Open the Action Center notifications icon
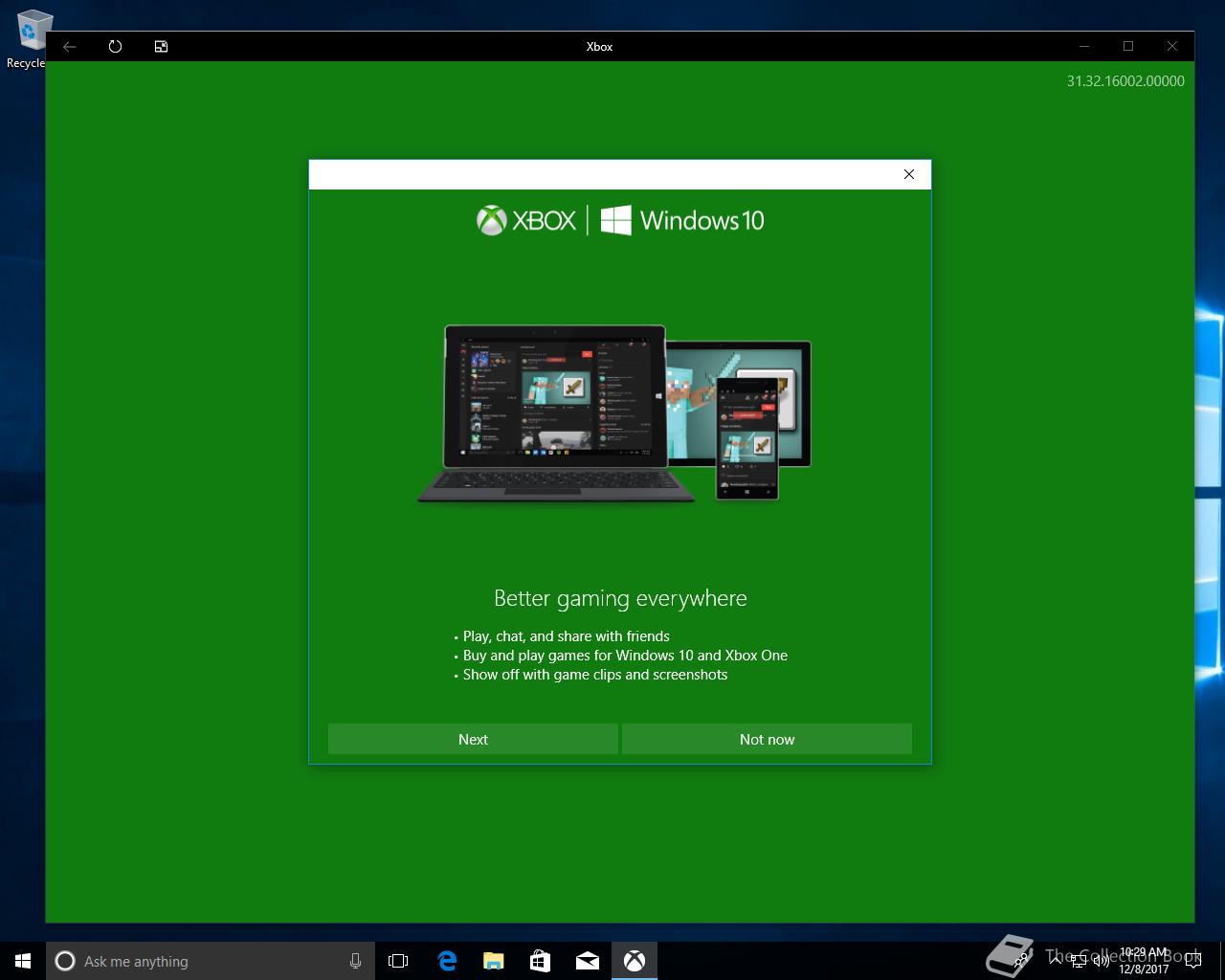Screen dimensions: 1225x980 point(1193,961)
